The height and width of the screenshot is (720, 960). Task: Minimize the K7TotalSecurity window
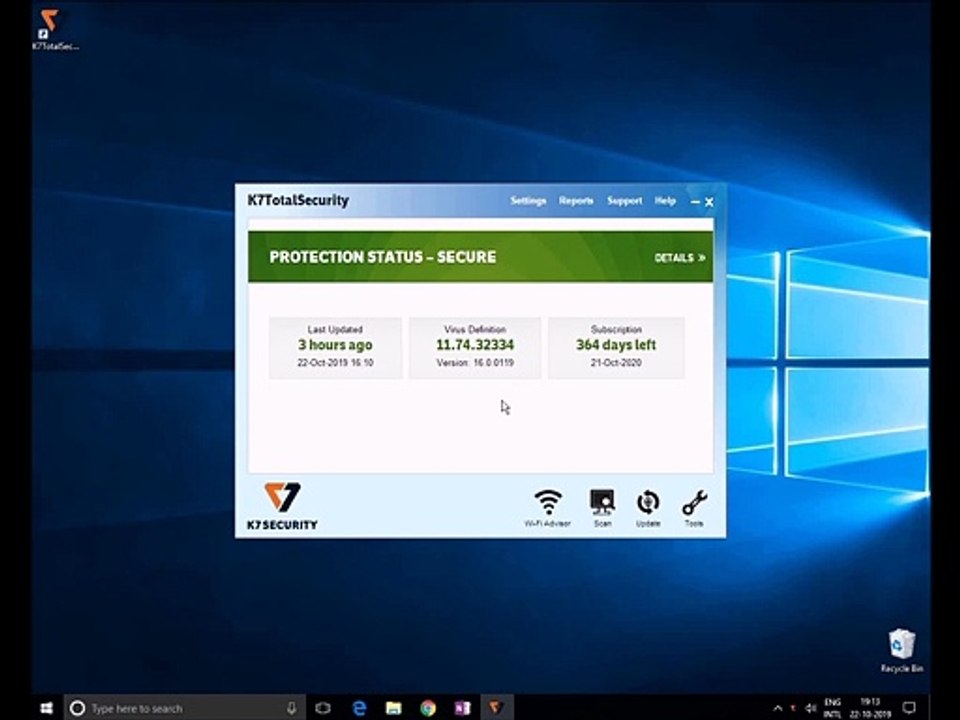[695, 201]
